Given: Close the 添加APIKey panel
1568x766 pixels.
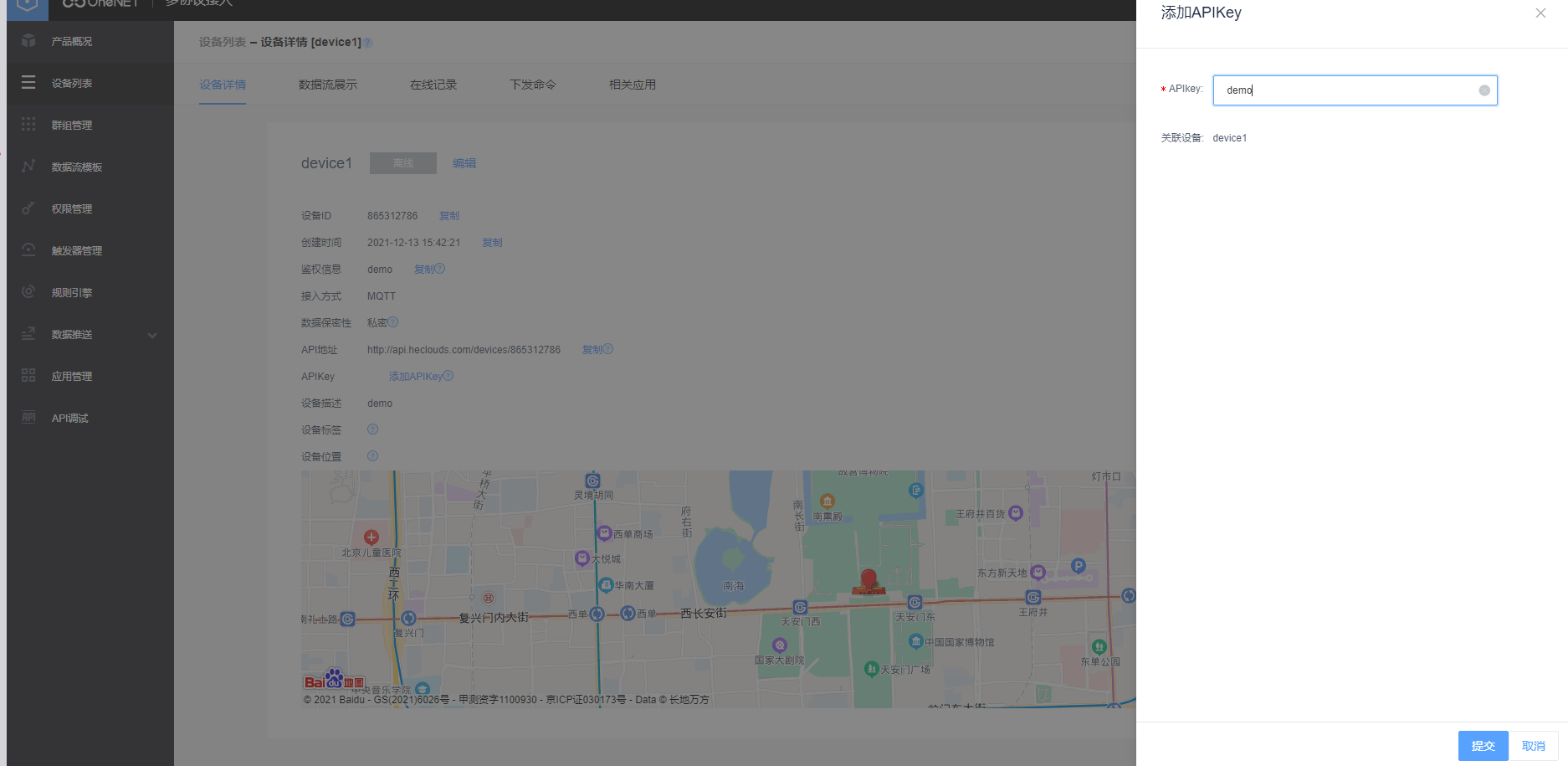Looking at the screenshot, I should point(1540,13).
